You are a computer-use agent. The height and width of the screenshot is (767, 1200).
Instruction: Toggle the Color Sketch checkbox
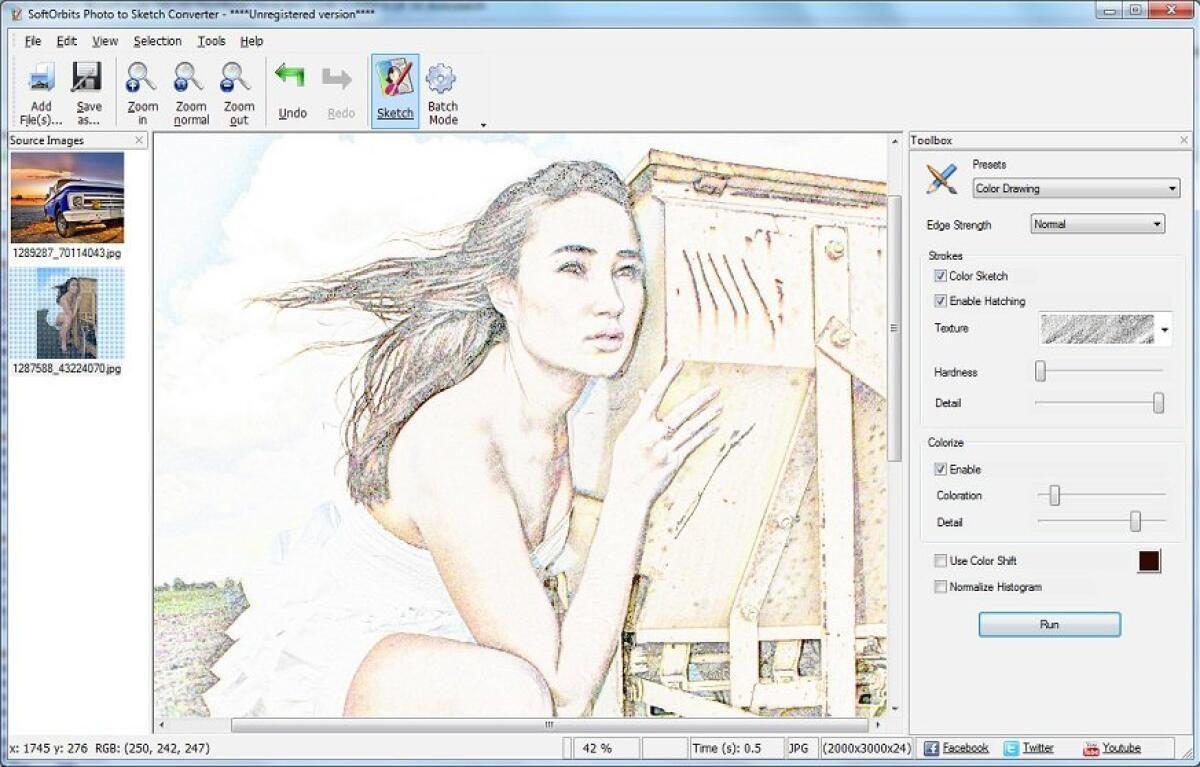[939, 276]
